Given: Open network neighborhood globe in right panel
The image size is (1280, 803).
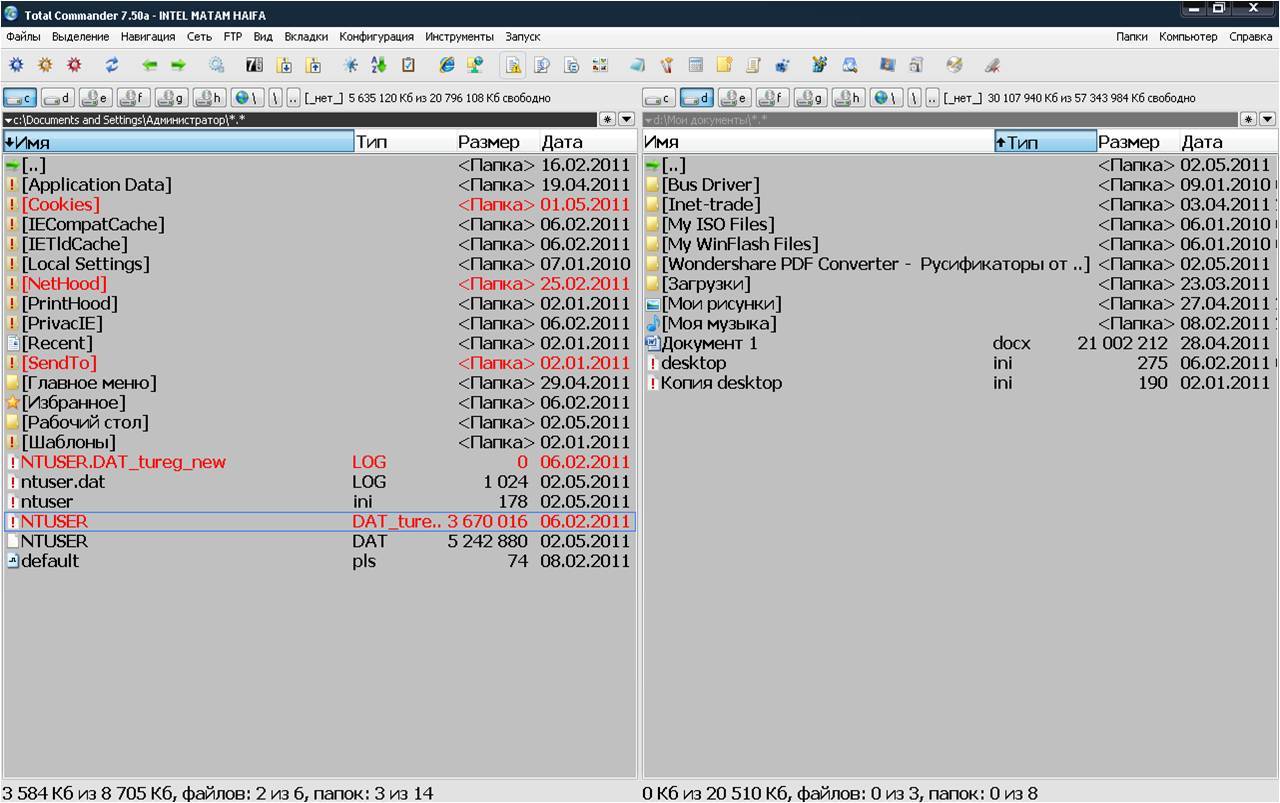Looking at the screenshot, I should (886, 98).
